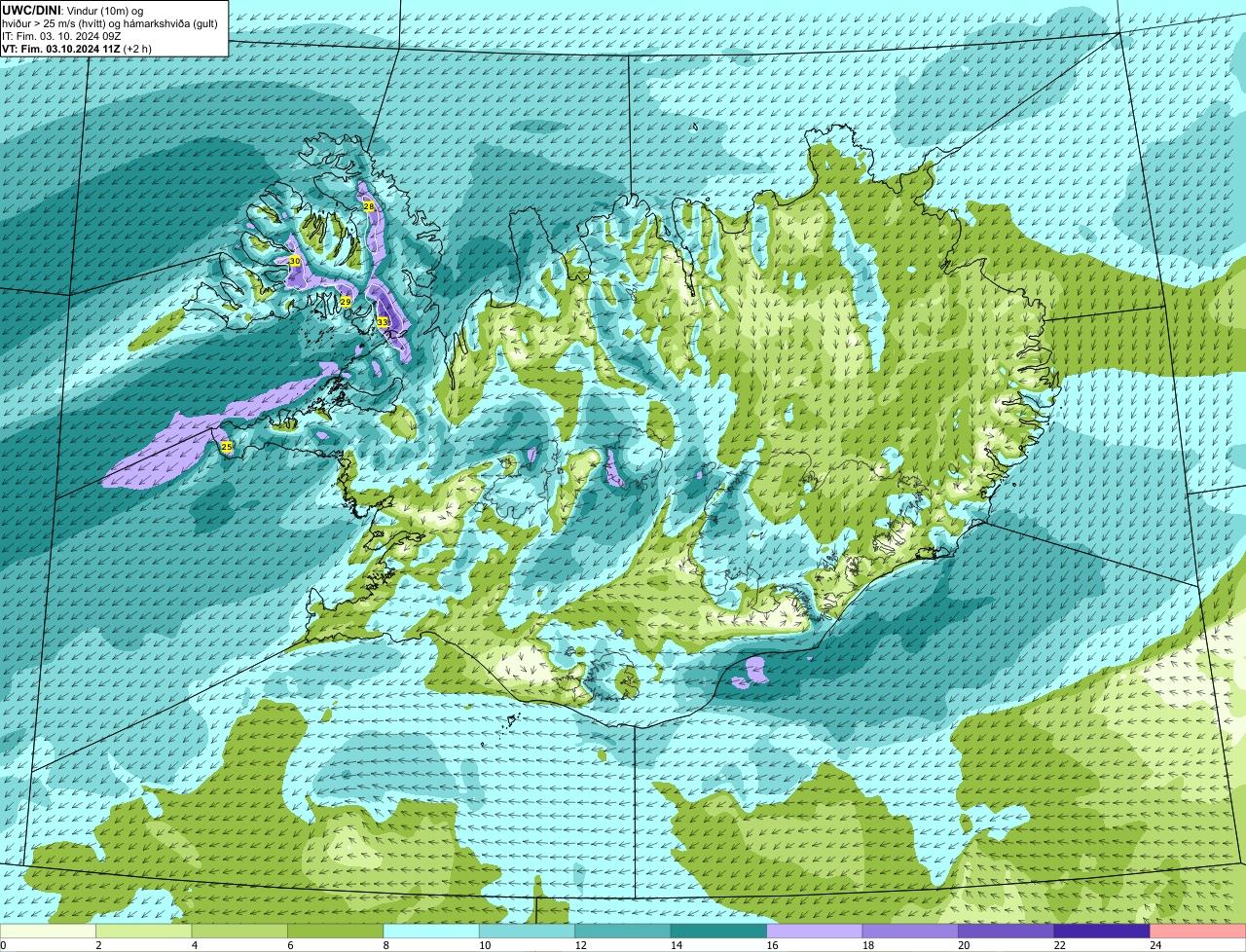Click the legend scale number 0
The width and height of the screenshot is (1246, 952).
[x=3, y=945]
